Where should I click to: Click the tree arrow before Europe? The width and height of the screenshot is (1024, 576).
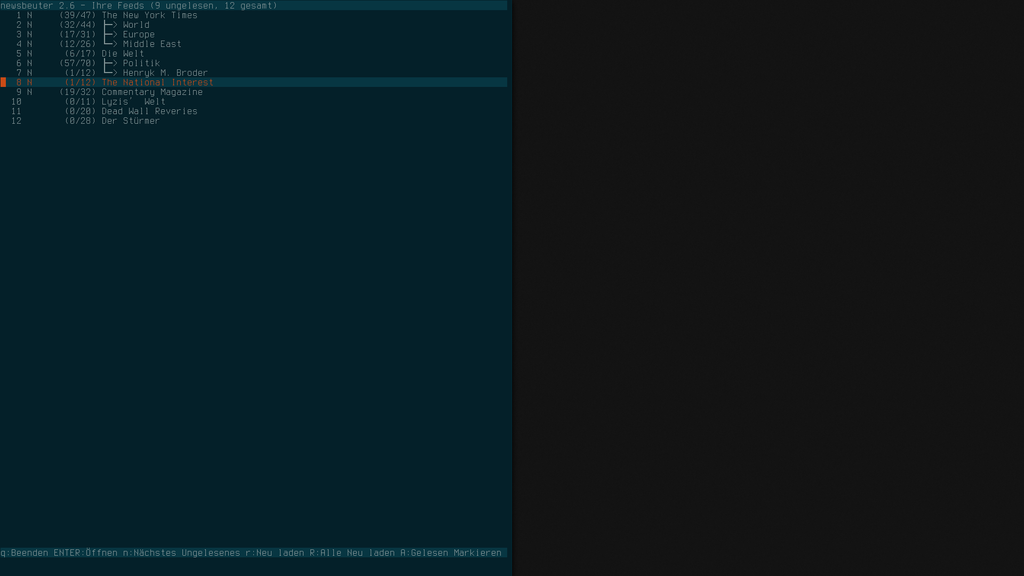tap(110, 35)
